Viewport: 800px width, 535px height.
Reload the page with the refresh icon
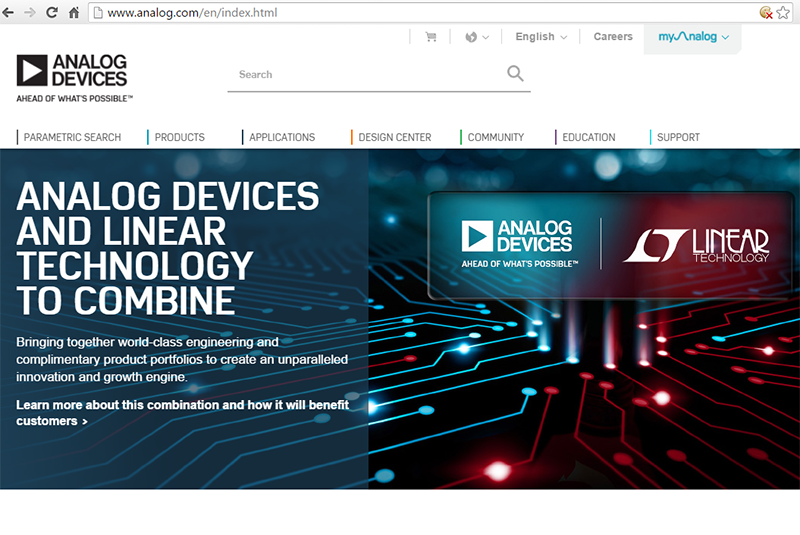point(52,12)
